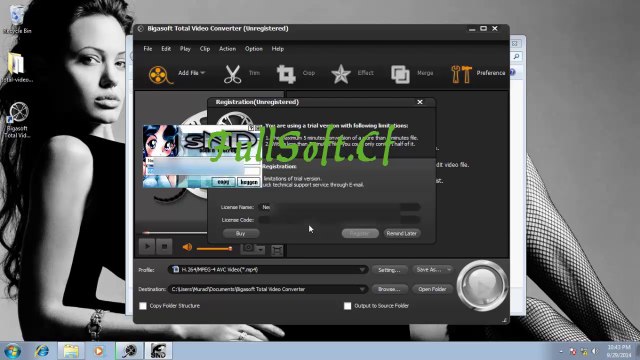Click the License Code input field
The image size is (640, 360).
(x=339, y=220)
